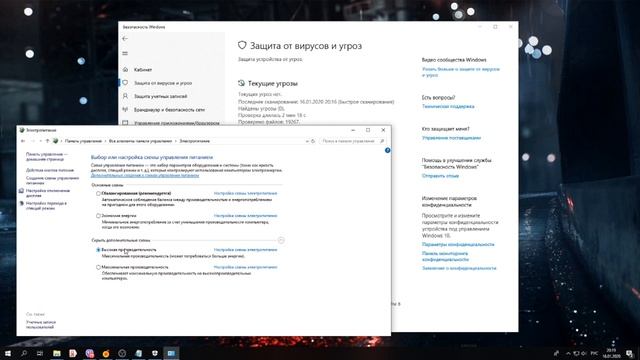The height and width of the screenshot is (360, 640).
Task: Click help question mark in power options
Action: pos(387,151)
